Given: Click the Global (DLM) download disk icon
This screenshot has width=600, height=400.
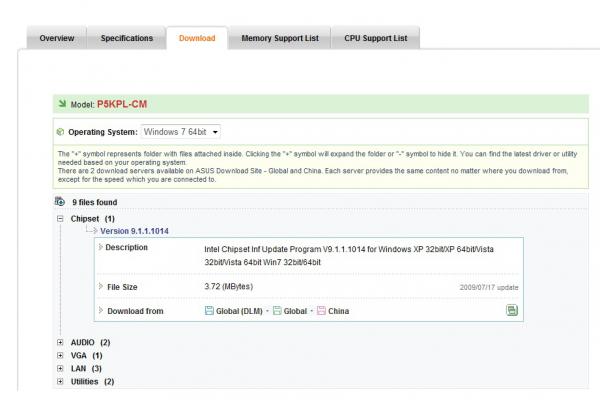Looking at the screenshot, I should tap(209, 311).
